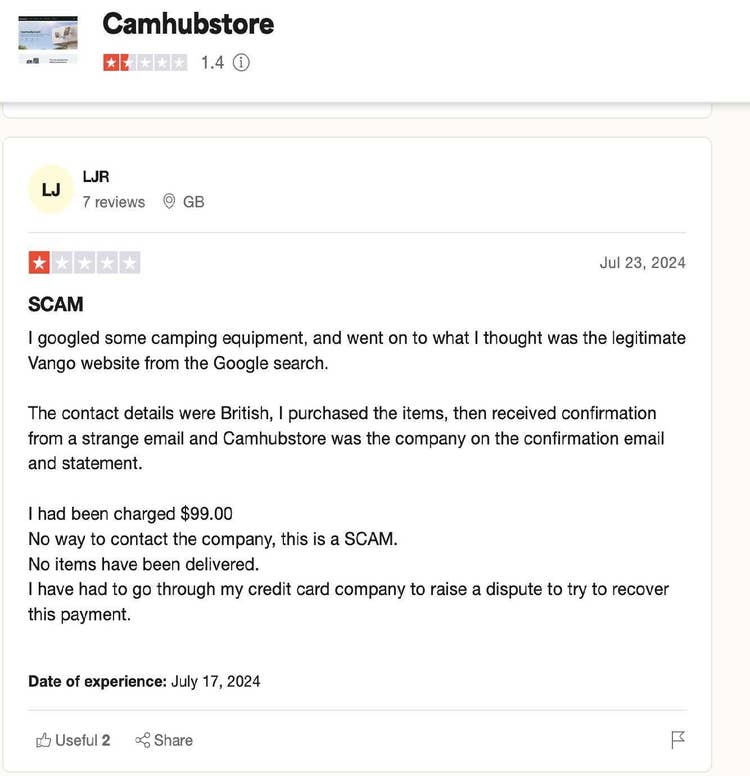Click the thumbs-up Useful icon
750x776 pixels.
(x=43, y=740)
